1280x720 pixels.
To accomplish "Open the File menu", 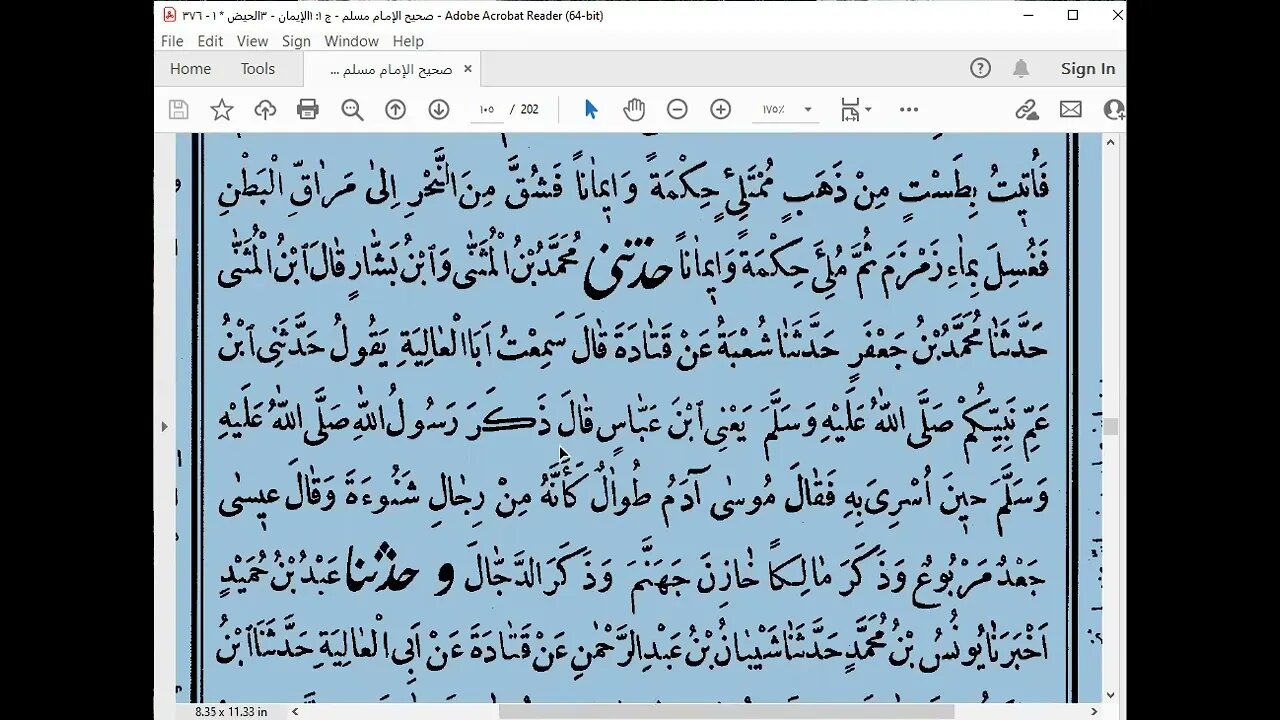I will coord(172,41).
